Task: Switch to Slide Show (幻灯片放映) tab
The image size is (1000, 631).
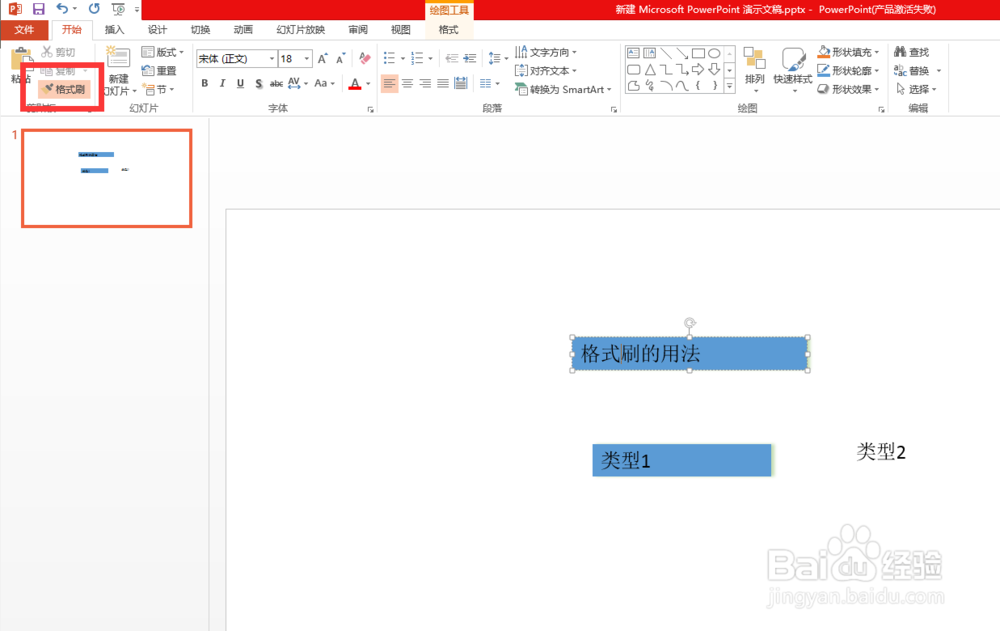Action: click(300, 30)
